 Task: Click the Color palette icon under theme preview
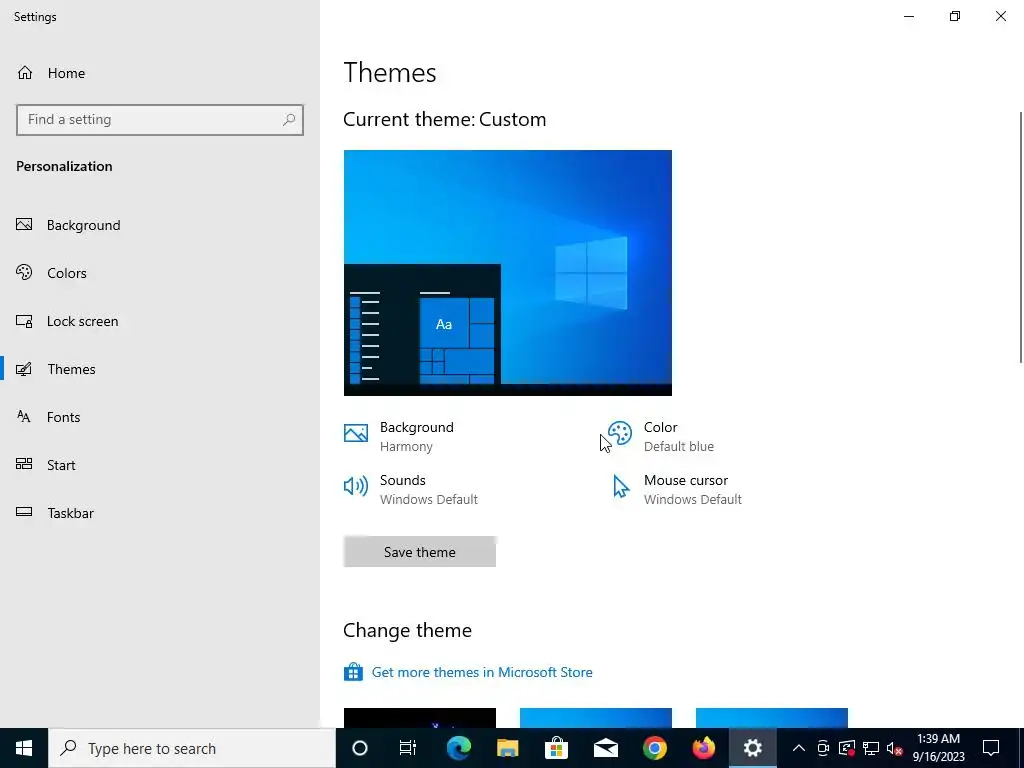pos(620,433)
